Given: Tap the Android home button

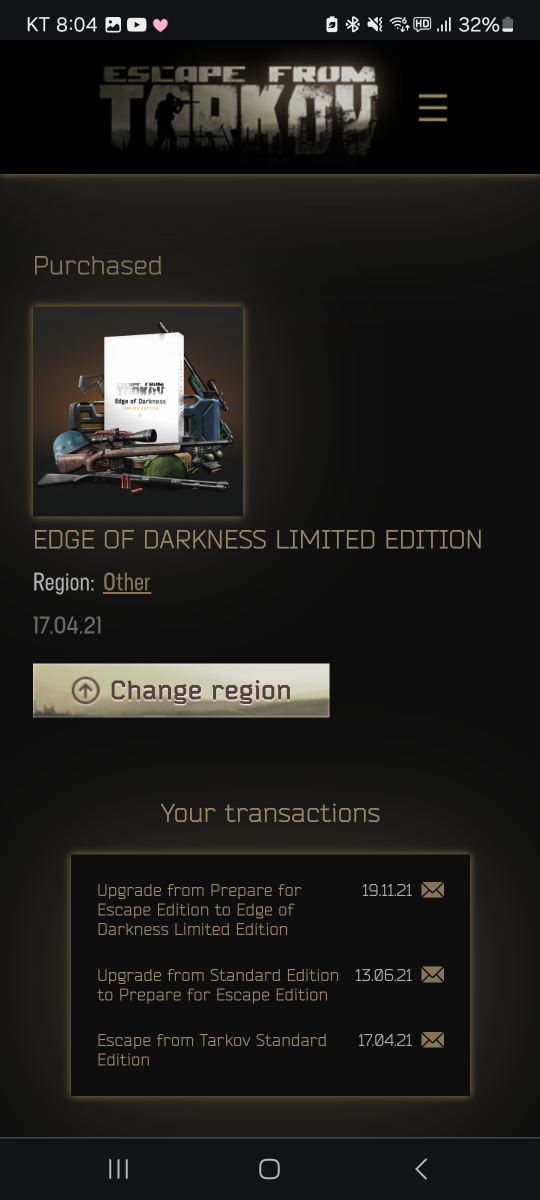Looking at the screenshot, I should 269,1168.
